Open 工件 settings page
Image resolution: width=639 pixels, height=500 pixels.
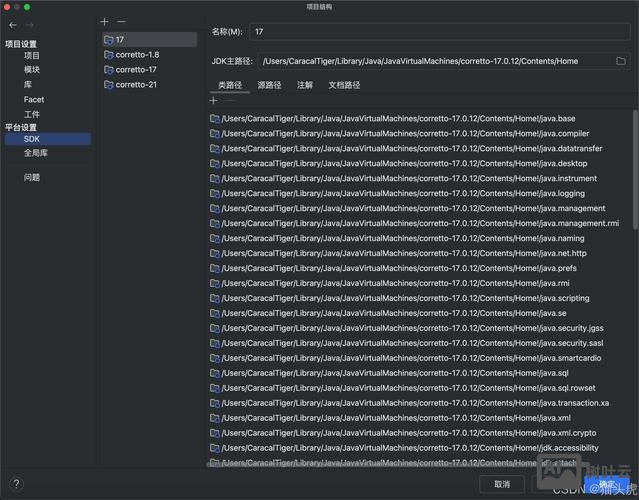[x=32, y=114]
